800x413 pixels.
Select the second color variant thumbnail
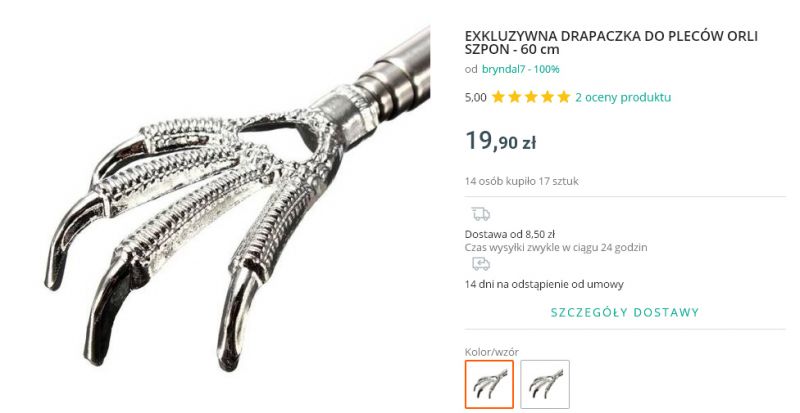(x=545, y=384)
